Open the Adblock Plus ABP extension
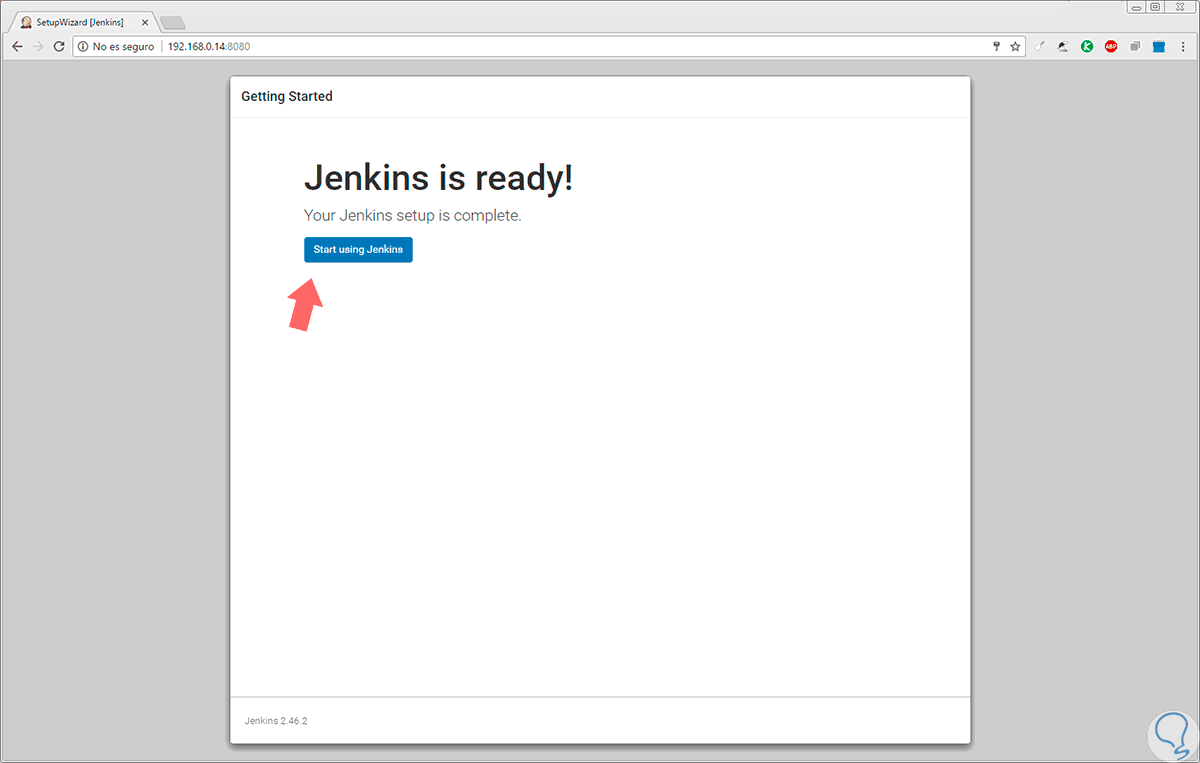This screenshot has width=1200, height=763. tap(1111, 46)
